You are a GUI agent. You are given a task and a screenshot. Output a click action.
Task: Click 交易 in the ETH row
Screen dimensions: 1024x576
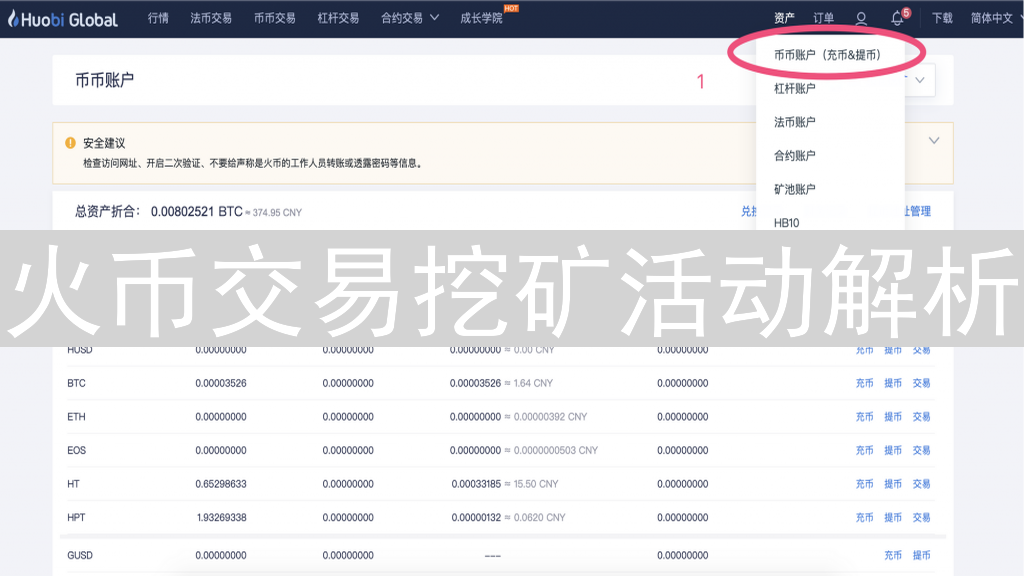click(921, 417)
